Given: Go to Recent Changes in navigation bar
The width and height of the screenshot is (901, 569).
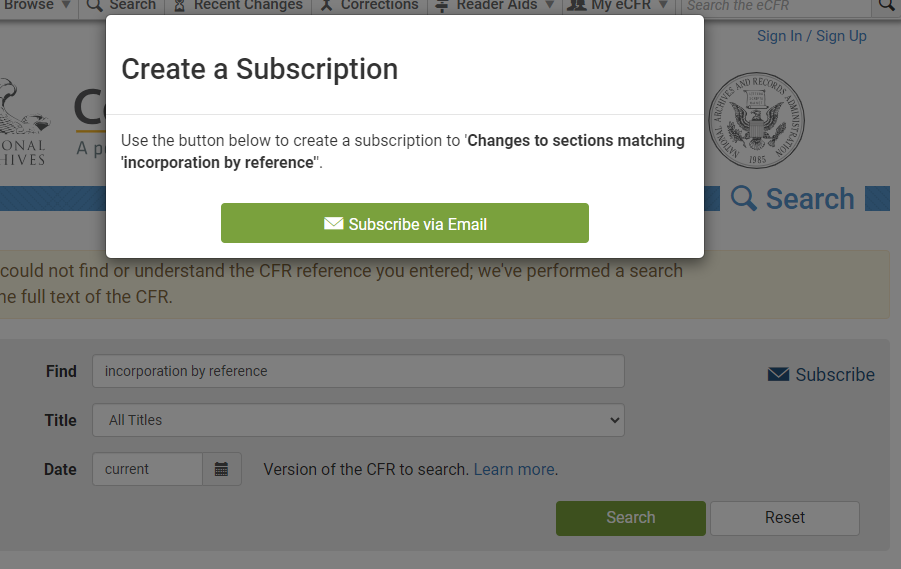Looking at the screenshot, I should click(x=247, y=5).
